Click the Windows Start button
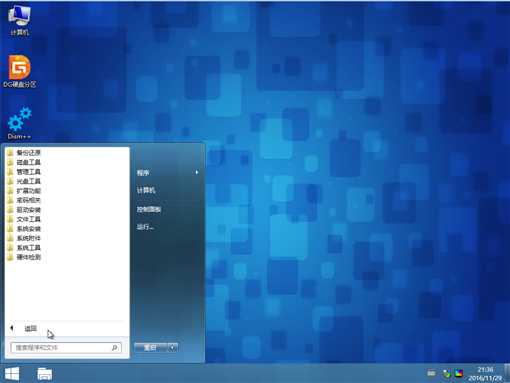The image size is (510, 383). tap(12, 374)
